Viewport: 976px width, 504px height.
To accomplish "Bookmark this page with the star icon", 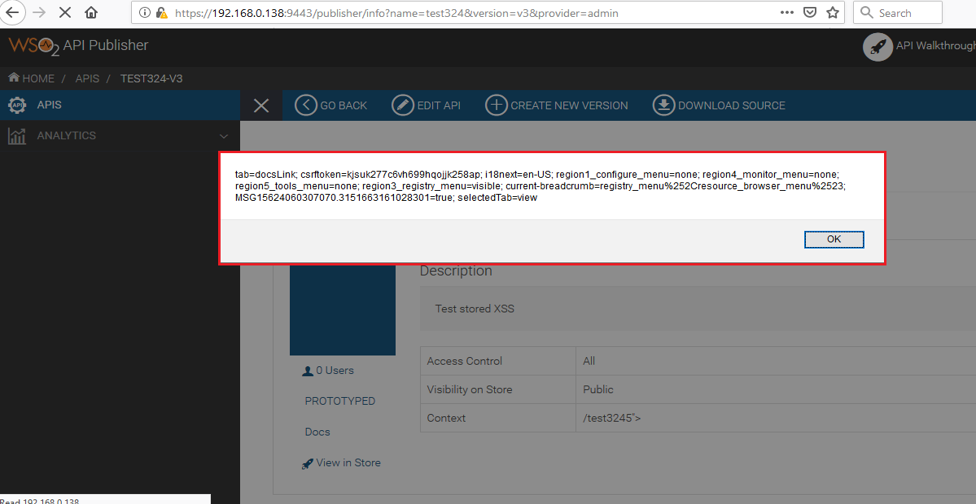I will tap(832, 12).
